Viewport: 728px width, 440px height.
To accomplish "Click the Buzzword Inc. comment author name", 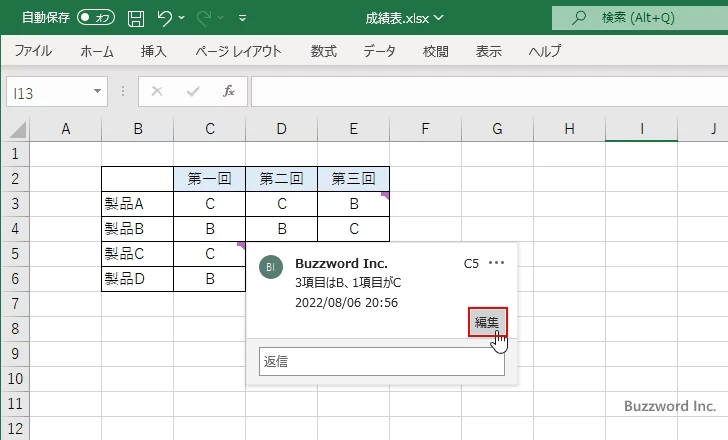I will (x=341, y=263).
